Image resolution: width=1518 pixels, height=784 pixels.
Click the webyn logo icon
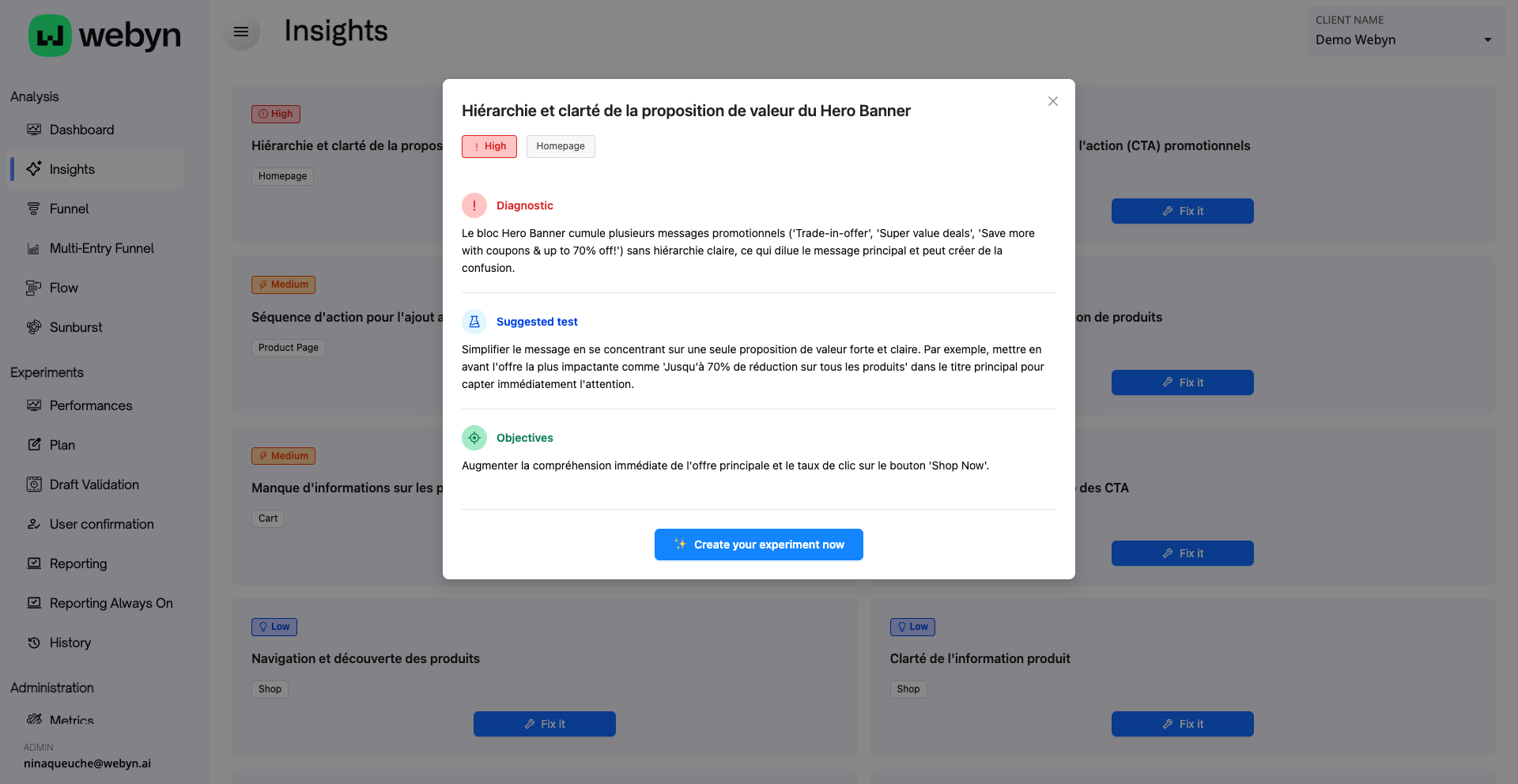(x=50, y=36)
